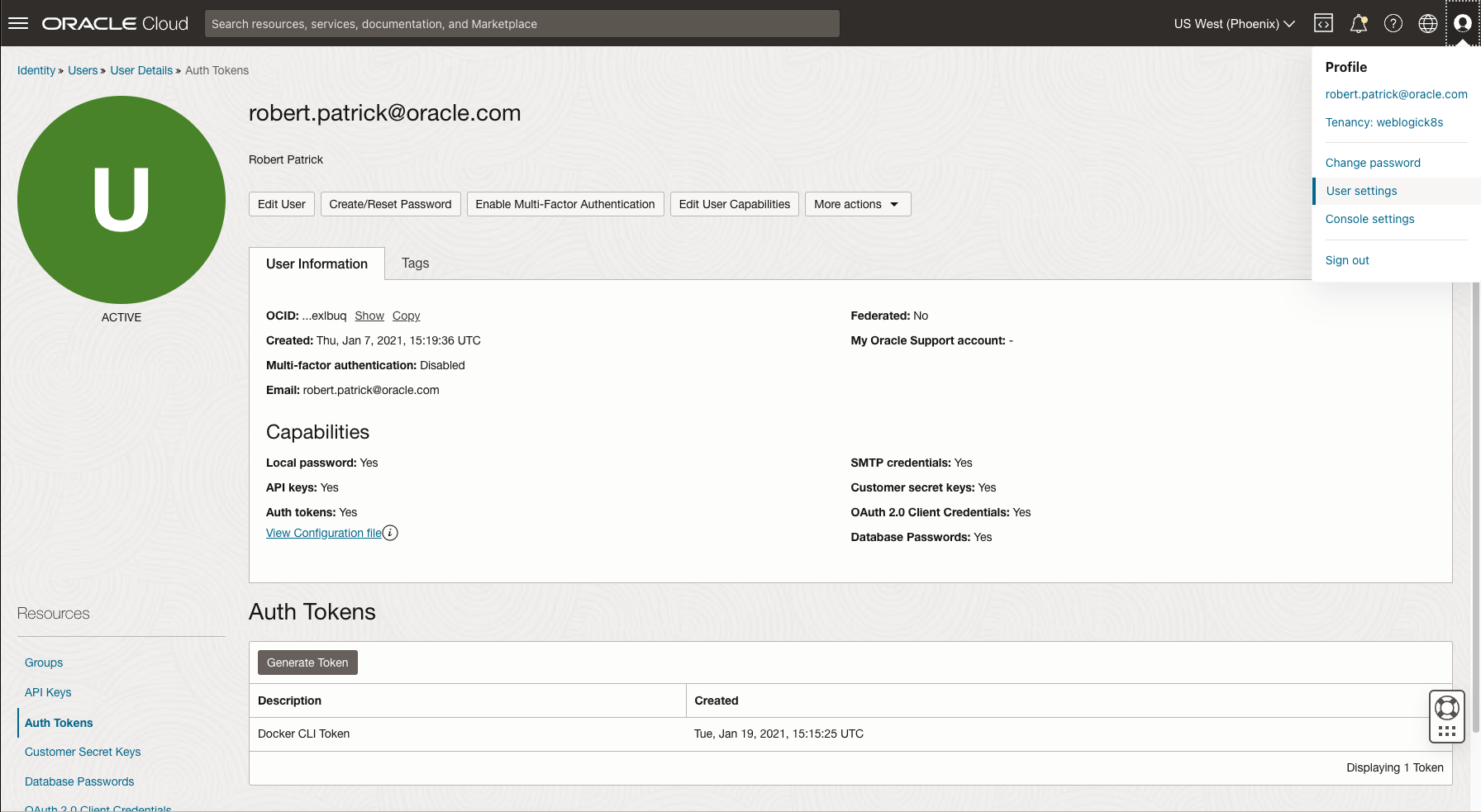The width and height of the screenshot is (1481, 812).
Task: Click Sign out in Profile menu
Action: (x=1347, y=260)
